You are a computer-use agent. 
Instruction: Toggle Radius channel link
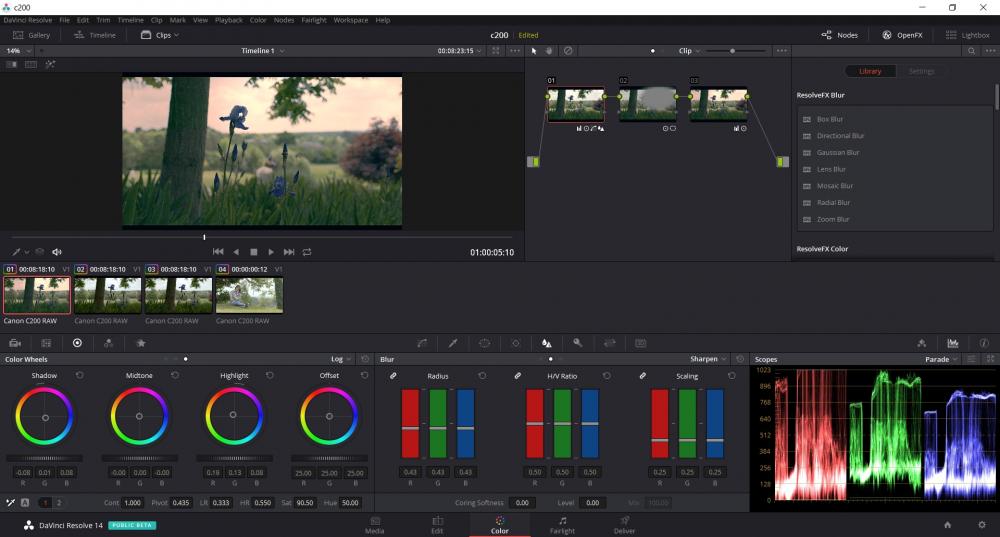coord(394,376)
